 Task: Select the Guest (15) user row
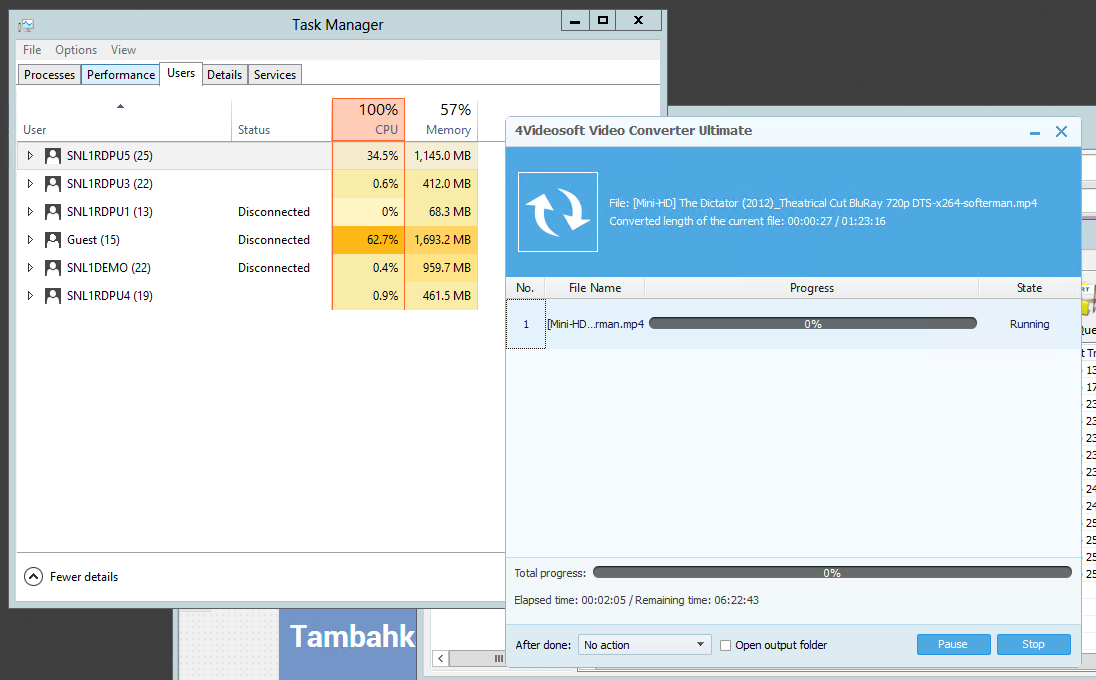click(247, 240)
